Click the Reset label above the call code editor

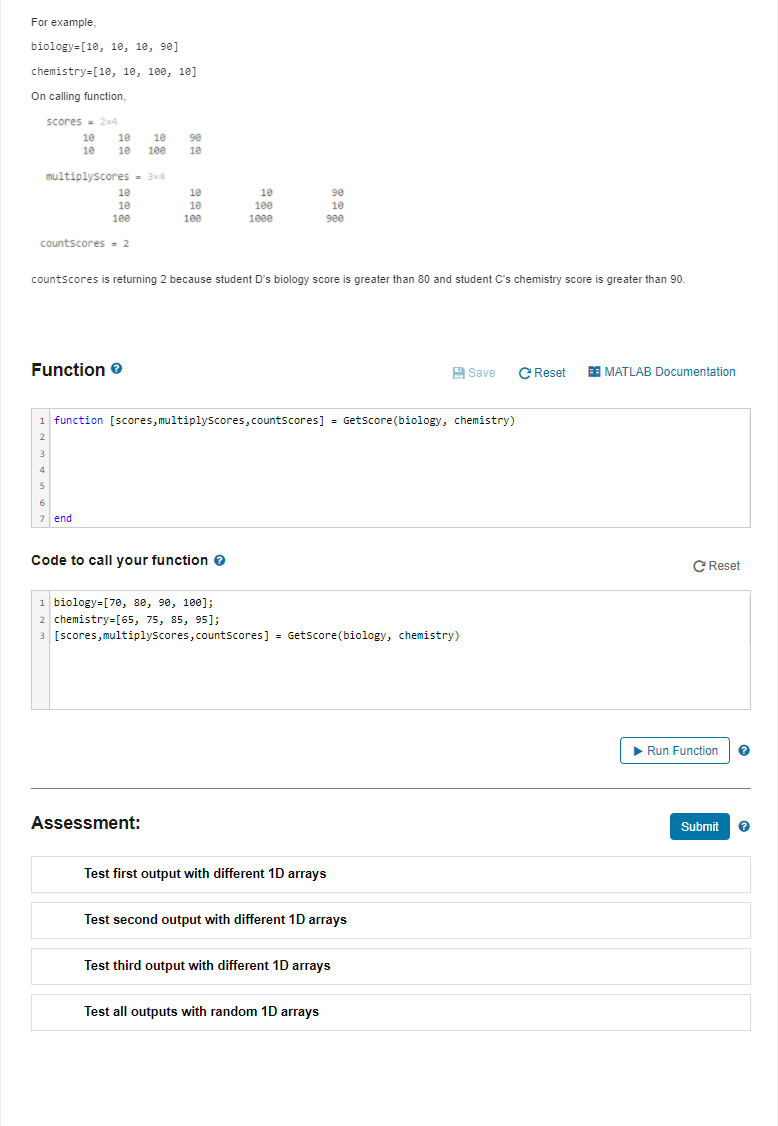724,566
